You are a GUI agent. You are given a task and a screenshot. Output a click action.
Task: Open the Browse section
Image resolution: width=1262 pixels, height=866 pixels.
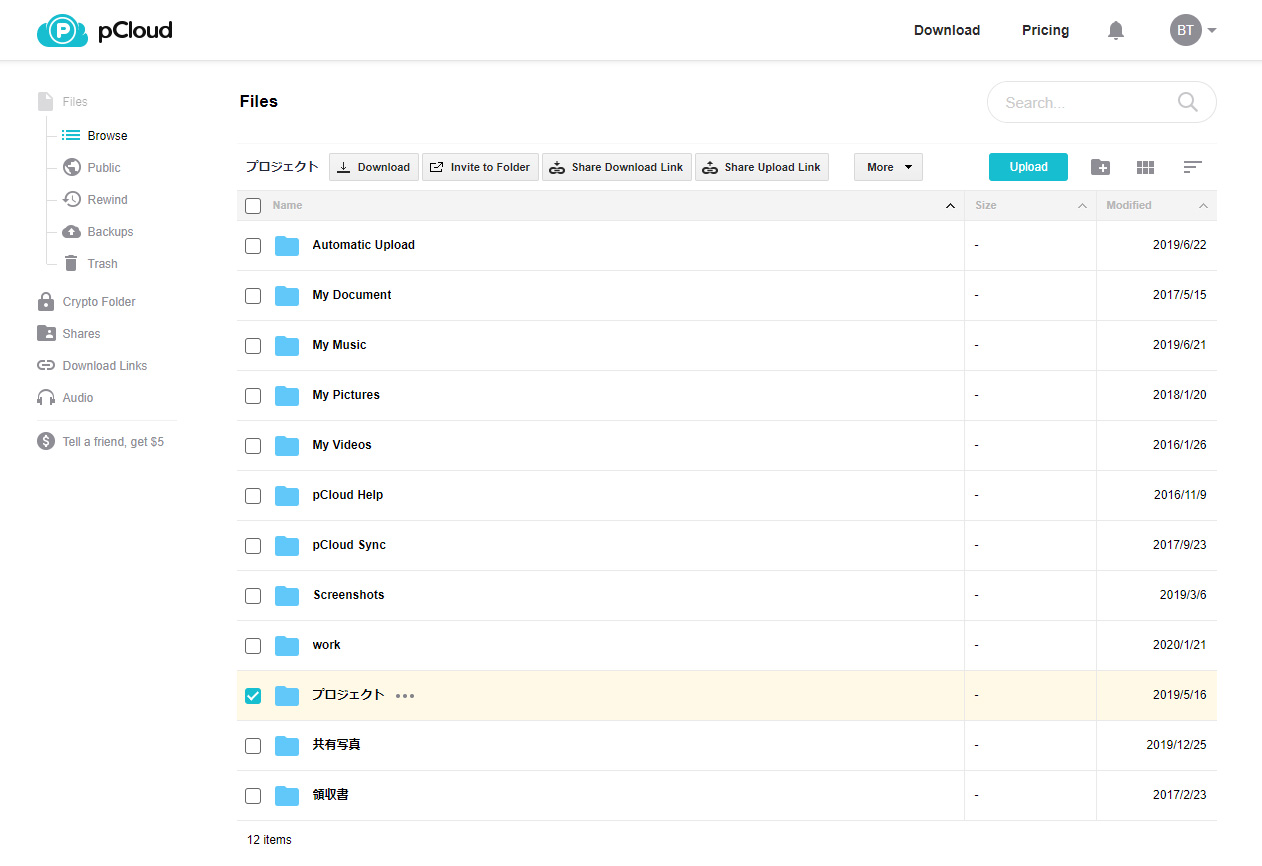[x=107, y=136]
